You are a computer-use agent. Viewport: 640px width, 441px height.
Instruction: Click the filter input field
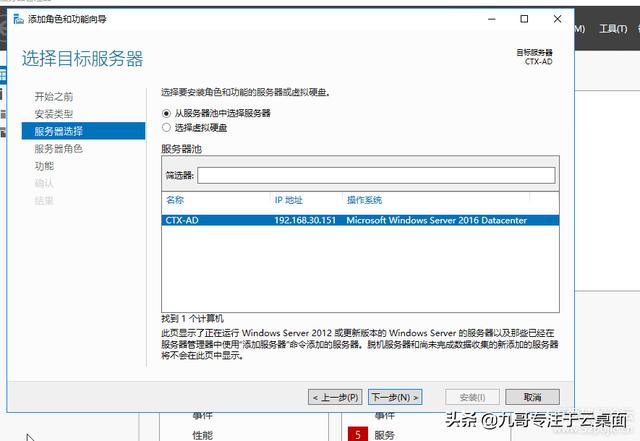point(376,176)
